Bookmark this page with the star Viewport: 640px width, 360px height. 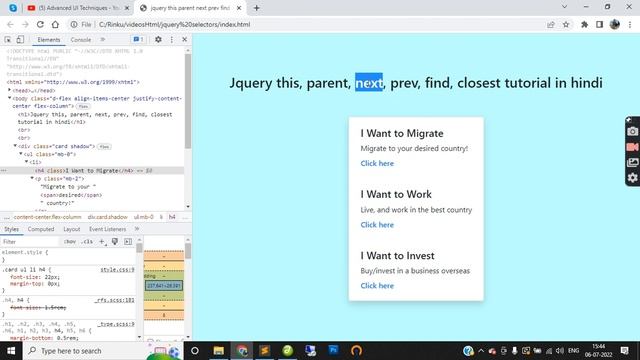click(566, 24)
